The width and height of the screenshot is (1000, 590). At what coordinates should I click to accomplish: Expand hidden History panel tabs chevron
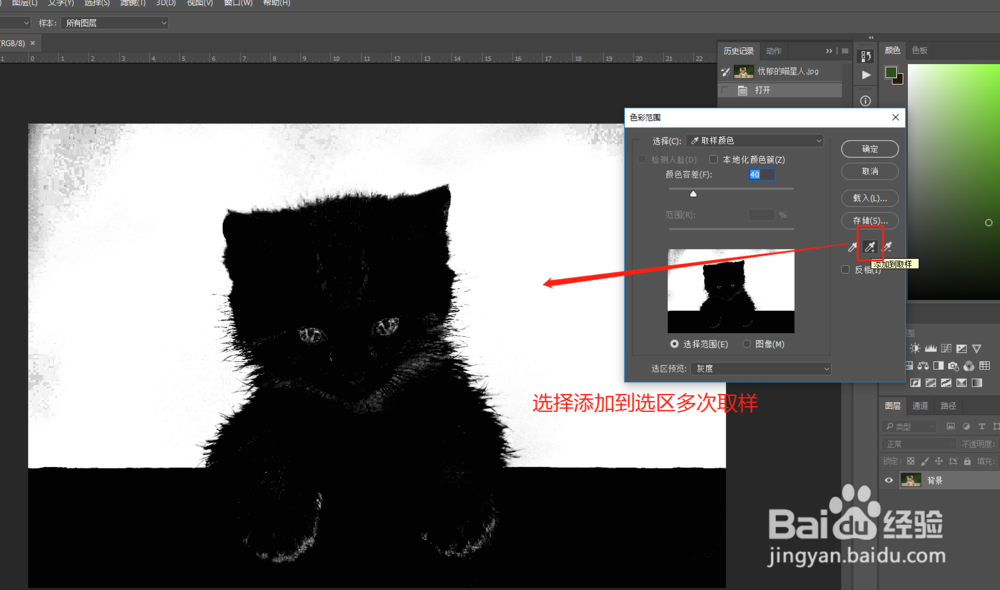pos(829,51)
